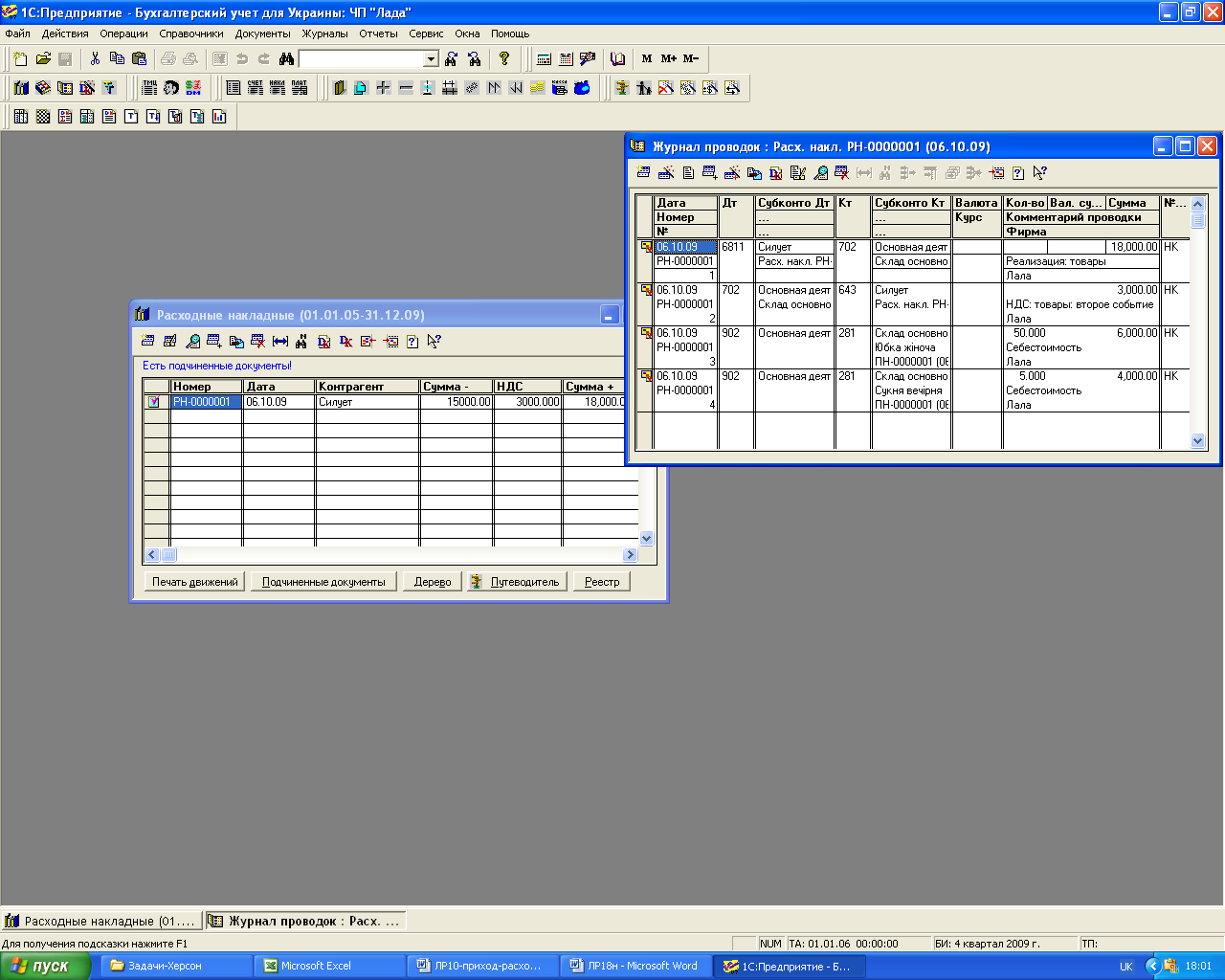Click the Печать движений button

pyautogui.click(x=195, y=582)
